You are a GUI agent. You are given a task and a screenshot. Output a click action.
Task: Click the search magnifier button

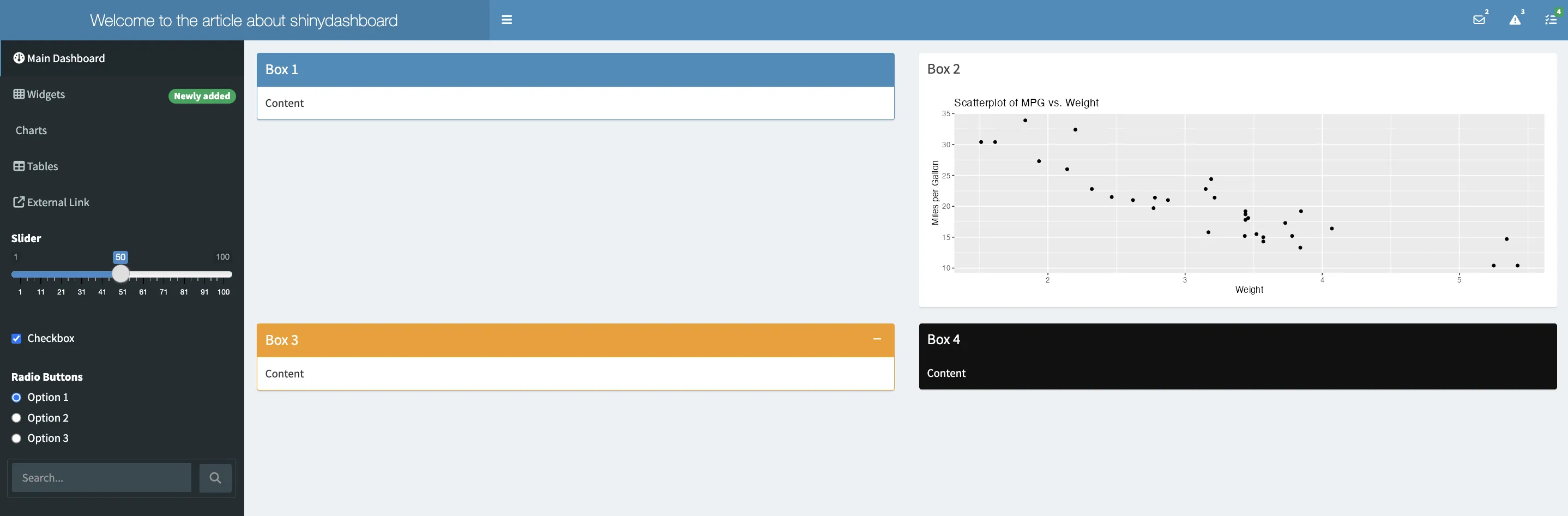[x=215, y=478]
